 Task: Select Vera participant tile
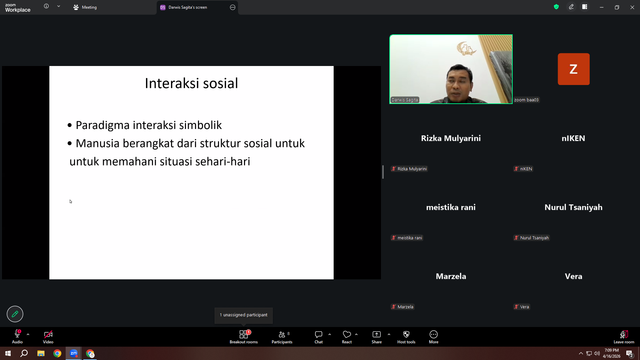(x=573, y=276)
